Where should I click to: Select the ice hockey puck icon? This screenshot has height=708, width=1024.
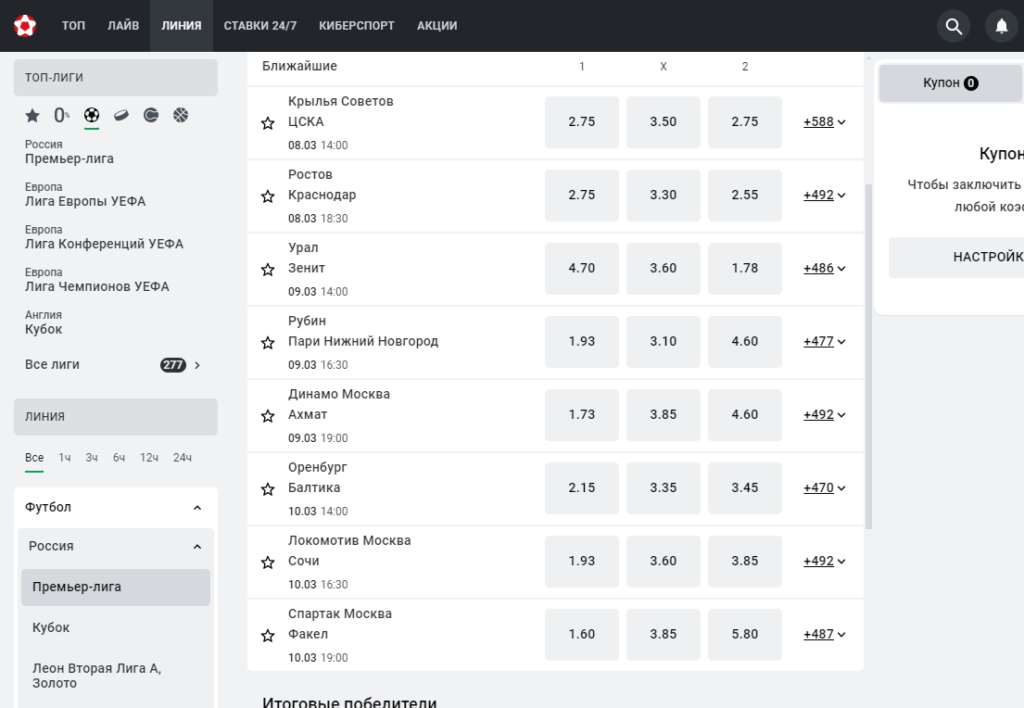121,116
